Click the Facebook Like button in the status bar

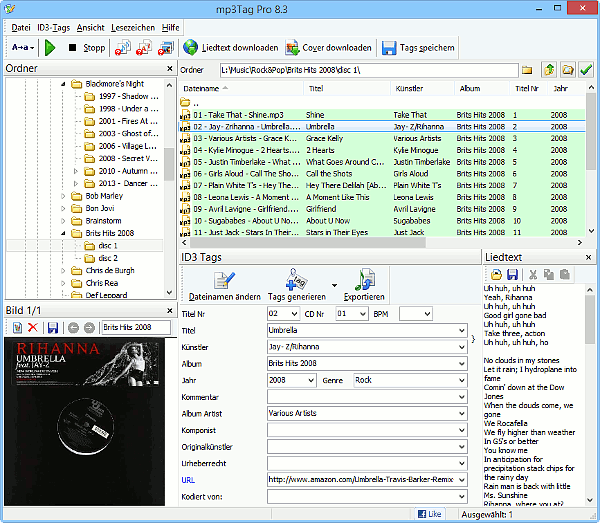click(x=430, y=514)
